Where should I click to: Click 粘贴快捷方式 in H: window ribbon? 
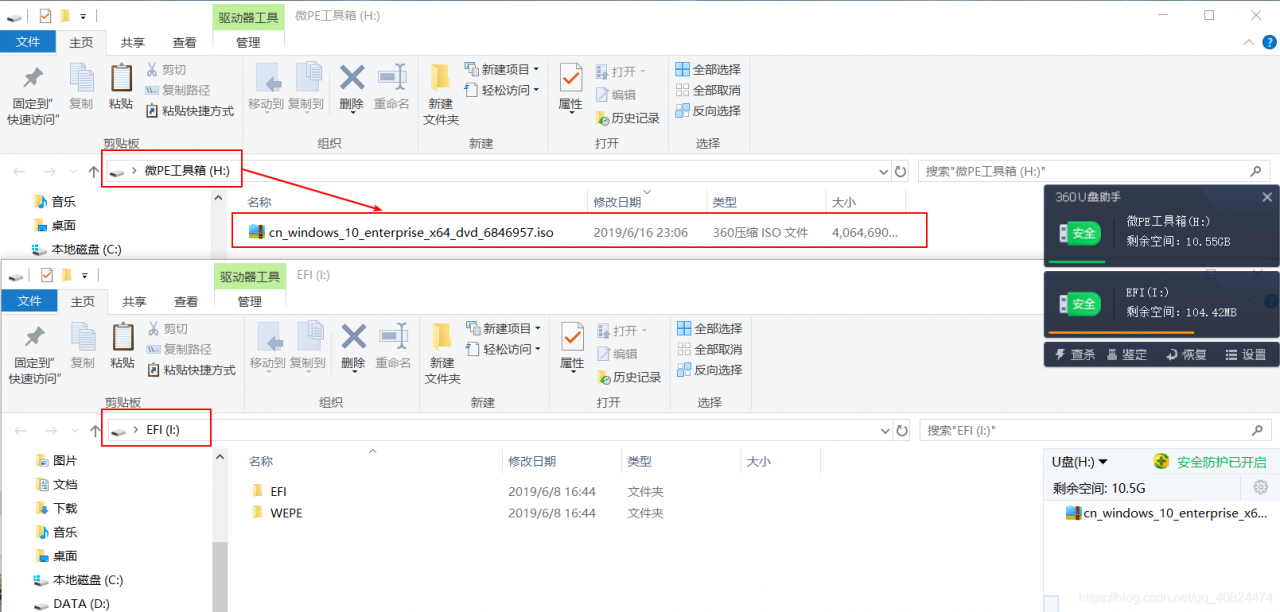[x=189, y=111]
